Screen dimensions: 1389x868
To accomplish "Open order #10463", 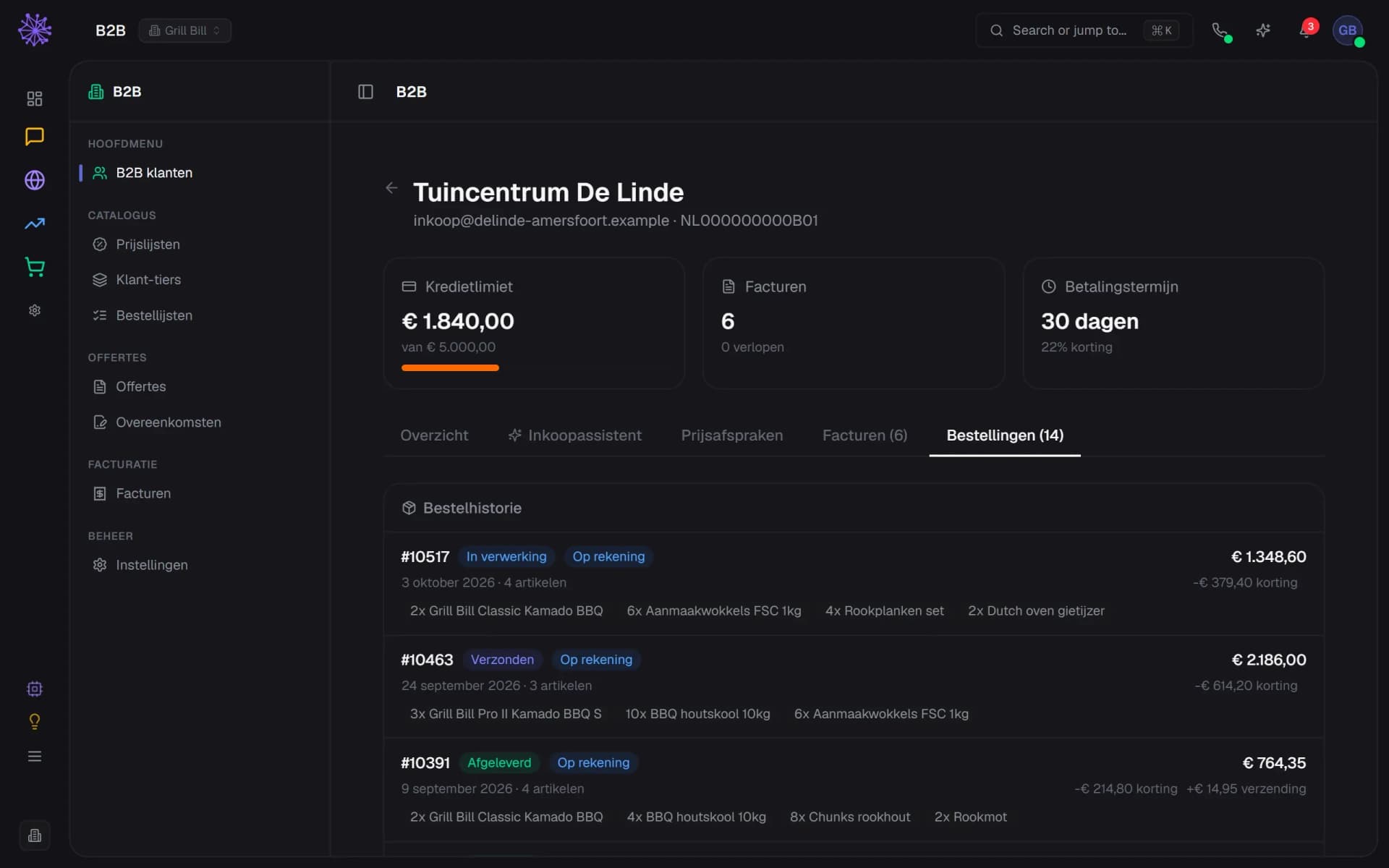I will [854, 686].
